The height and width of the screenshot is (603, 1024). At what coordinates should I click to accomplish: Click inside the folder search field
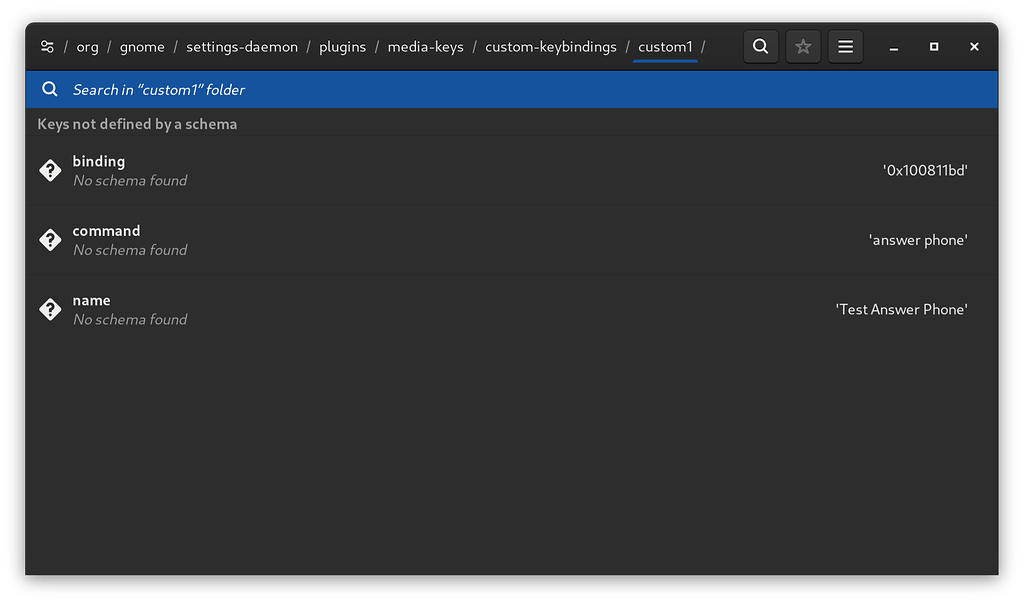300,89
